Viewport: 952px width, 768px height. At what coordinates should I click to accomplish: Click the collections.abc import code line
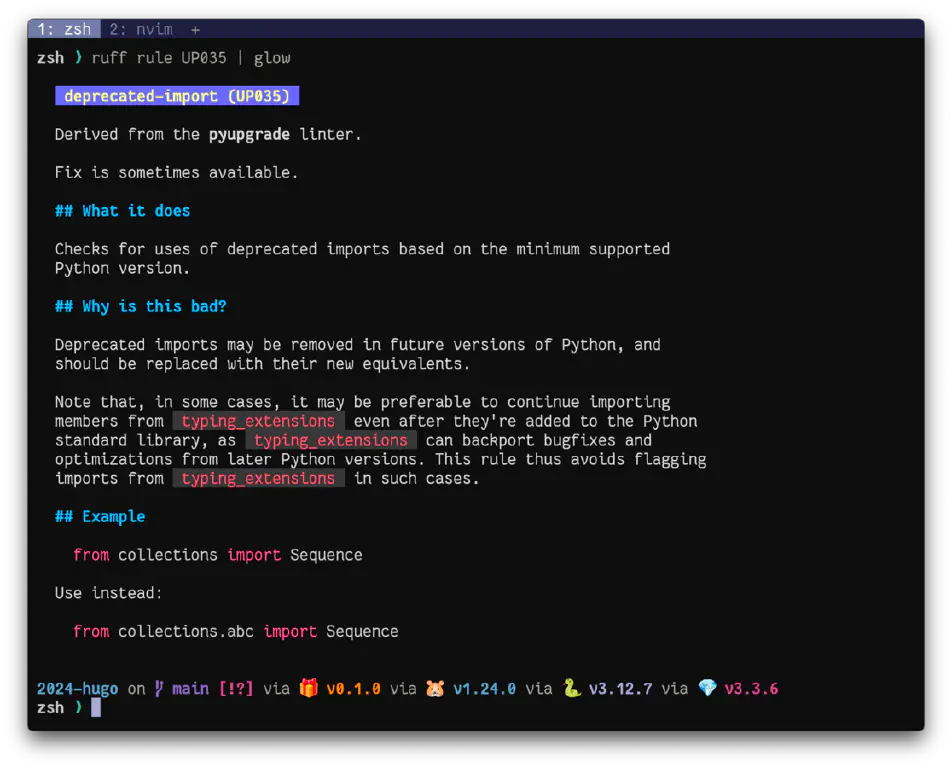236,631
